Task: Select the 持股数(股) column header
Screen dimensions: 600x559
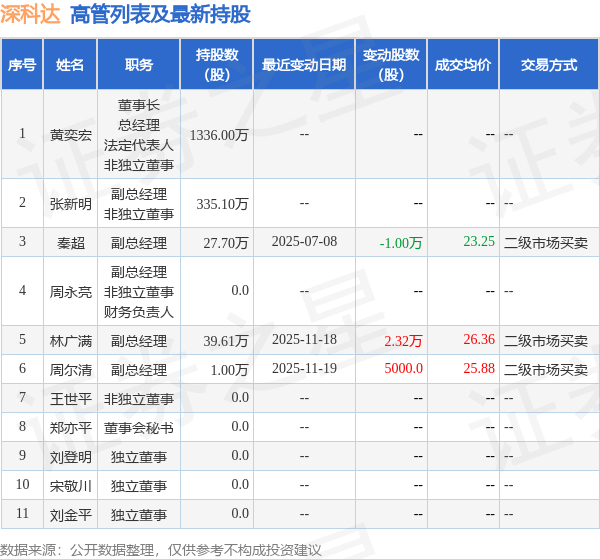Action: [217, 65]
